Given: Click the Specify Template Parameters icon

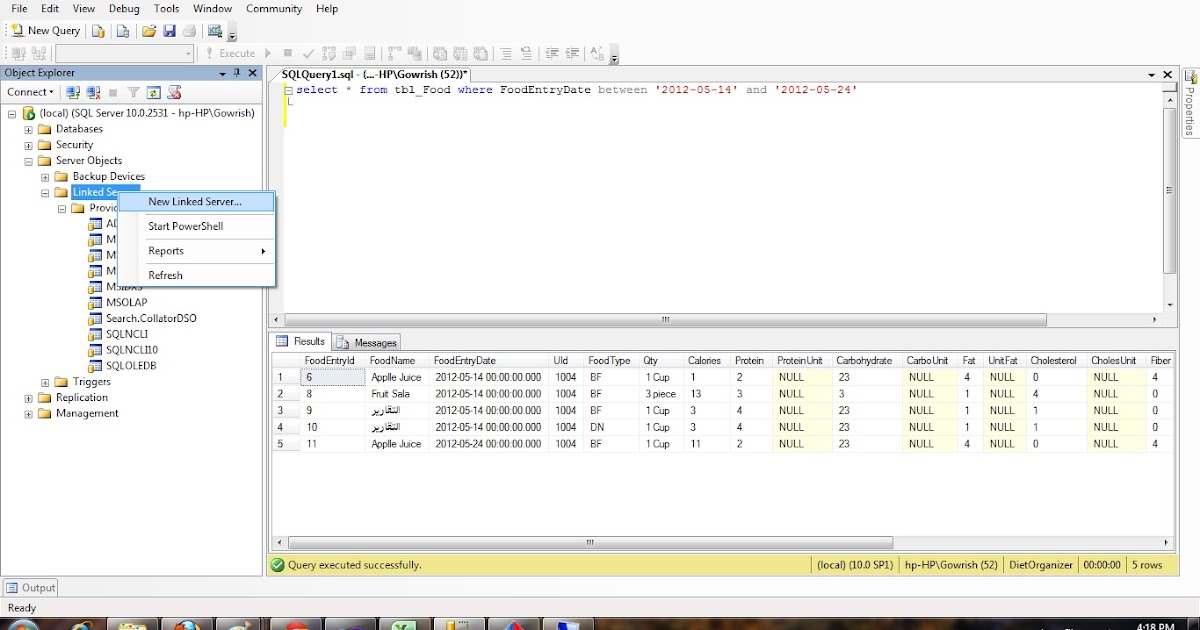Looking at the screenshot, I should coord(597,53).
